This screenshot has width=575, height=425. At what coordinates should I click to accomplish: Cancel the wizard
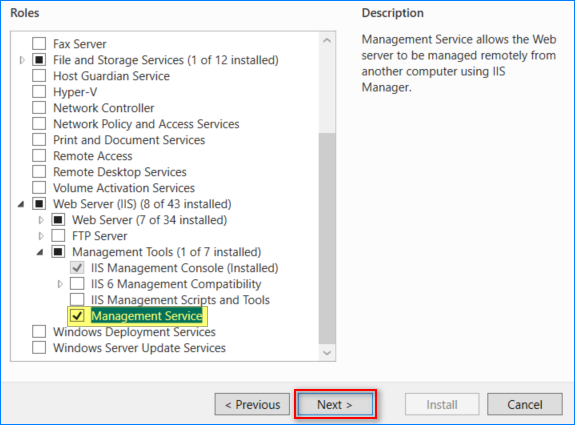[525, 404]
